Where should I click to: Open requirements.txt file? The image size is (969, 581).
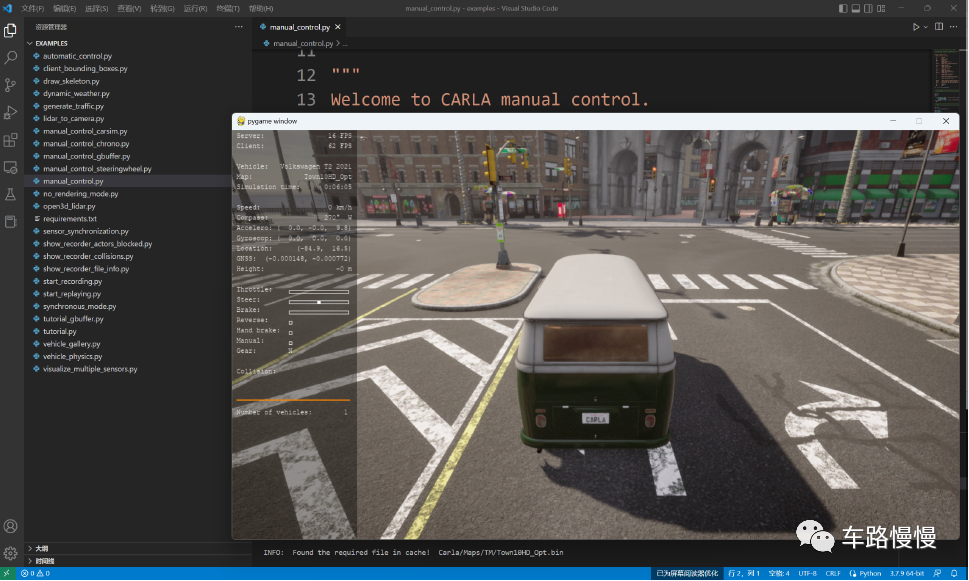[70, 219]
